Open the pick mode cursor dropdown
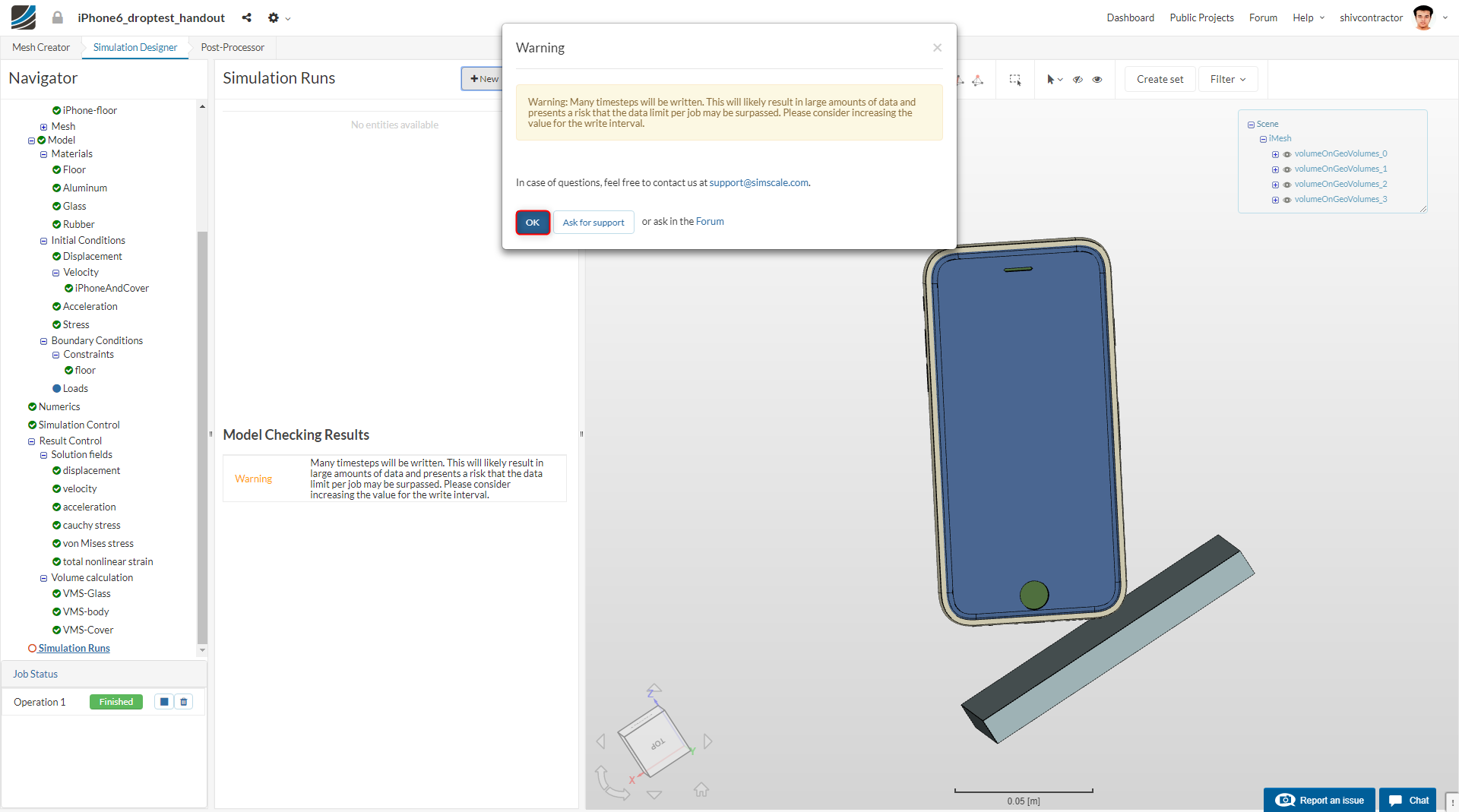The width and height of the screenshot is (1459, 812). [1054, 79]
